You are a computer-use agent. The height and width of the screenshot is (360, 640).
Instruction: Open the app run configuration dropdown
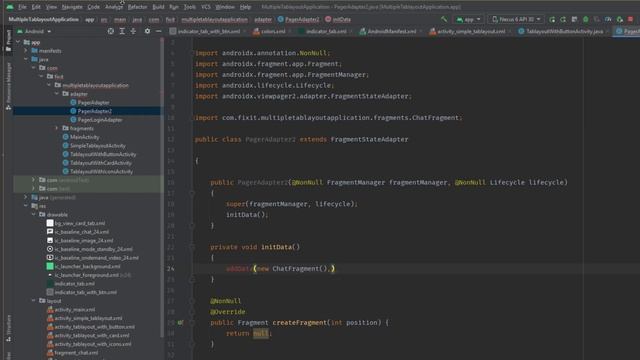click(469, 19)
